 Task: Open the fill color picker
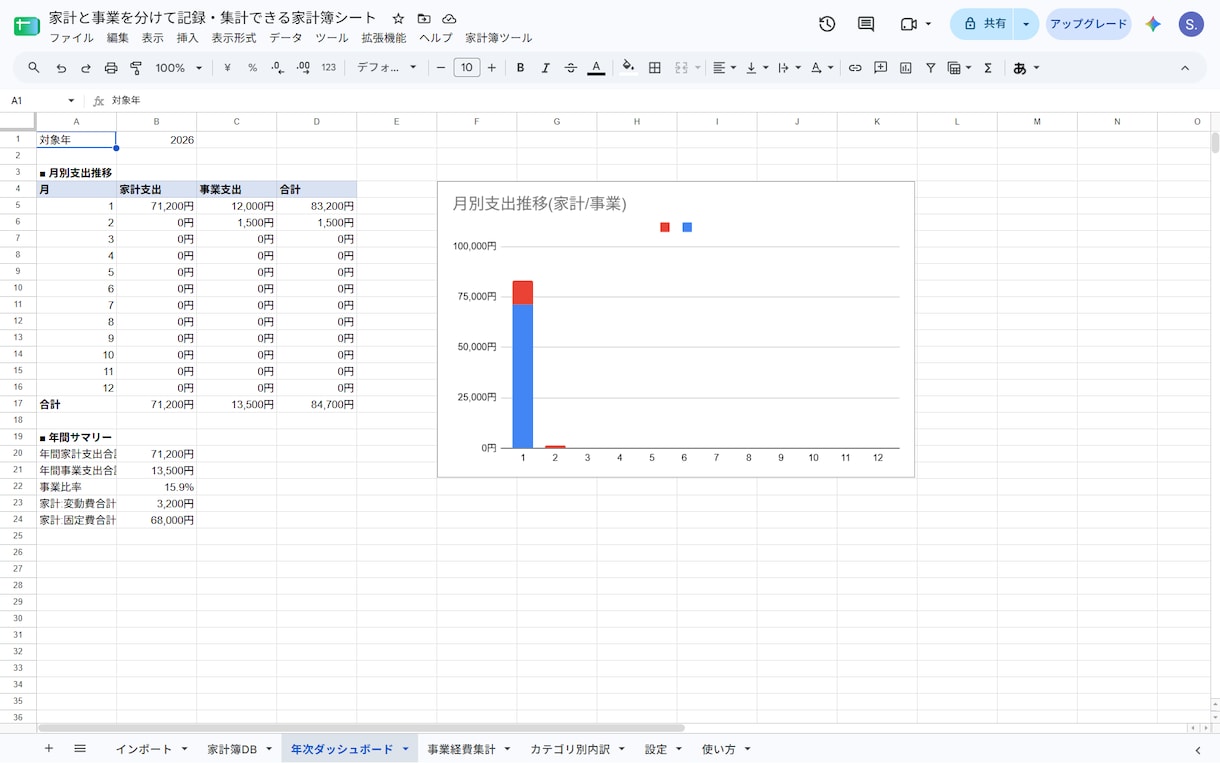click(x=628, y=68)
